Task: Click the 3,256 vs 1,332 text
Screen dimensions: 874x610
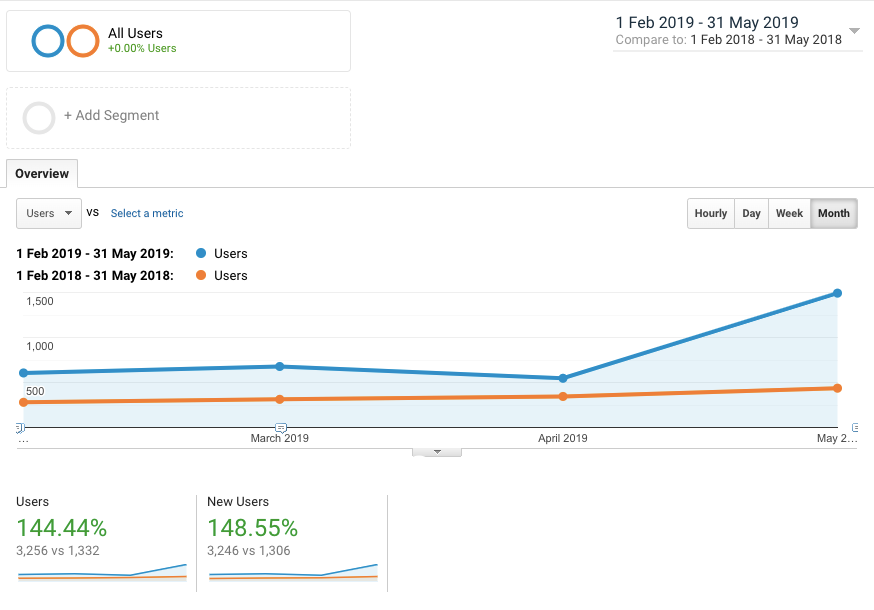Action: [58, 551]
